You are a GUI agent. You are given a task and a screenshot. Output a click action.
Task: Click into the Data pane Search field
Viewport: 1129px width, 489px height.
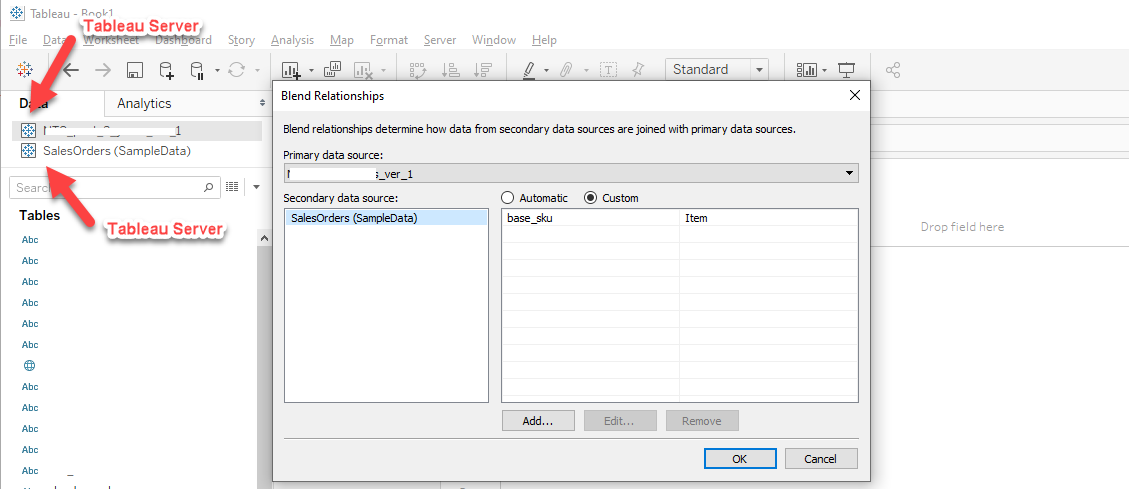114,187
